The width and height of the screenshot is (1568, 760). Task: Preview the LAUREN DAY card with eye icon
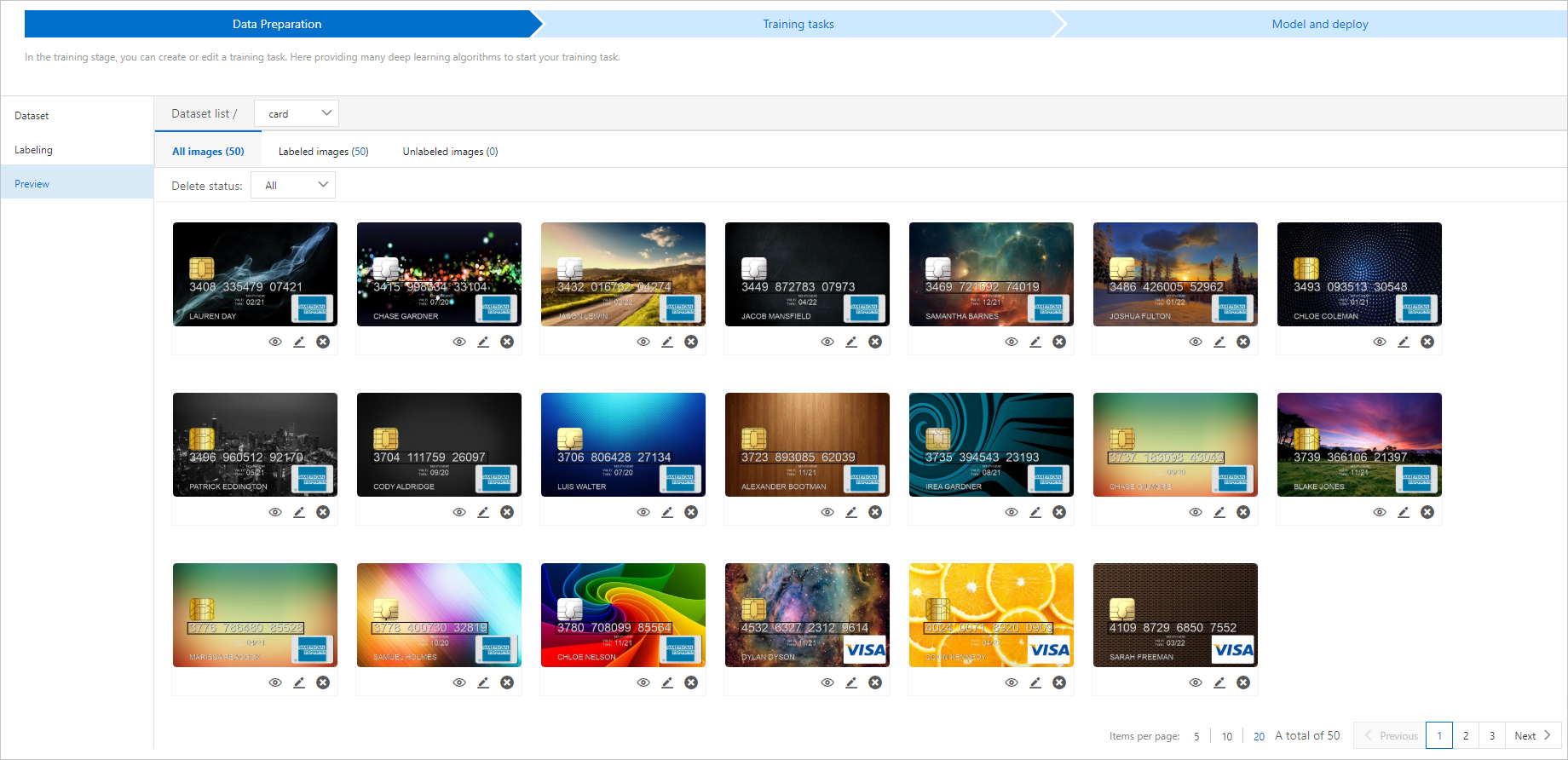pos(275,342)
